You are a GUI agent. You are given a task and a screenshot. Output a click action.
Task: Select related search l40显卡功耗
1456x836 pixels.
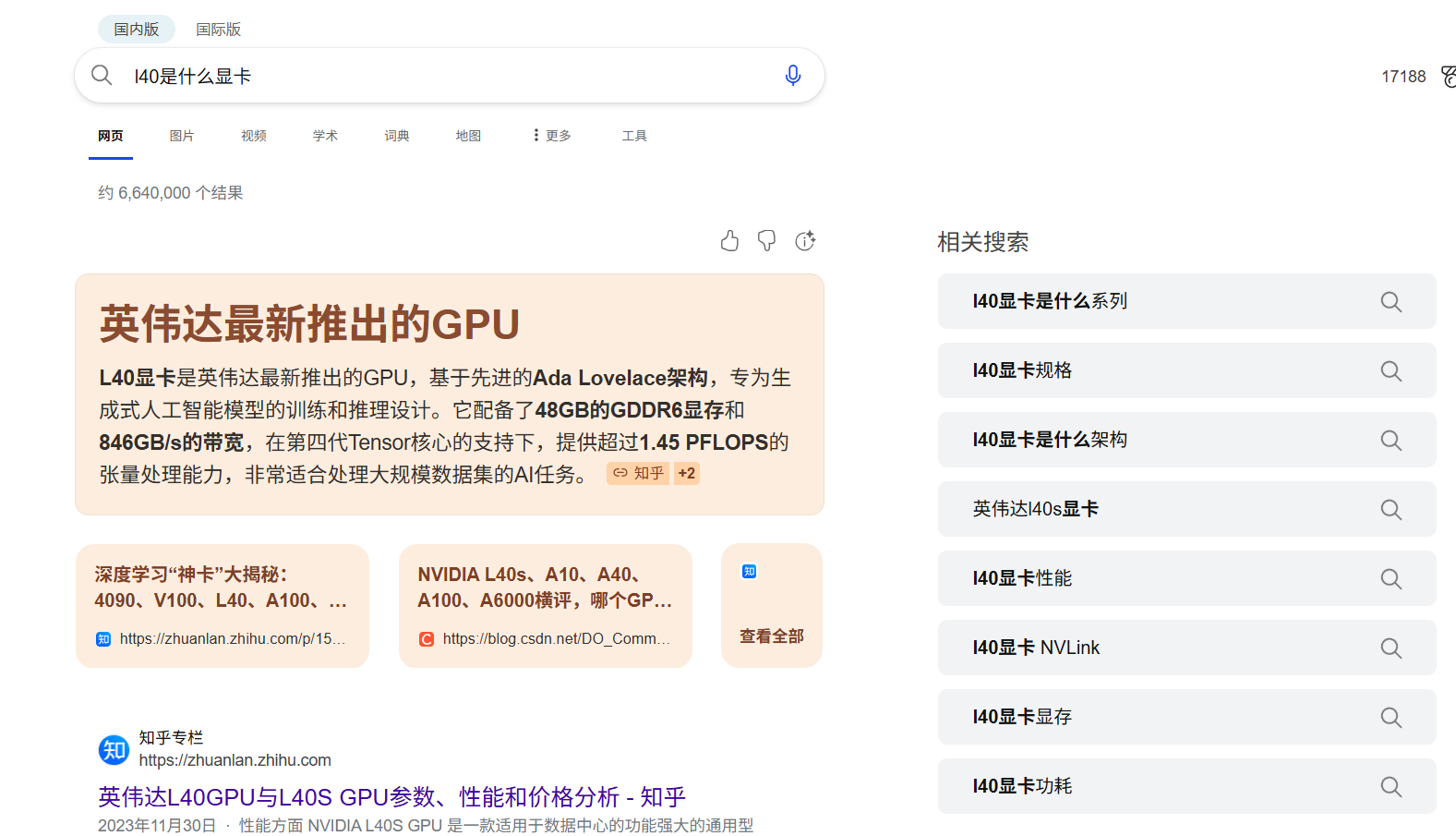(x=1187, y=786)
